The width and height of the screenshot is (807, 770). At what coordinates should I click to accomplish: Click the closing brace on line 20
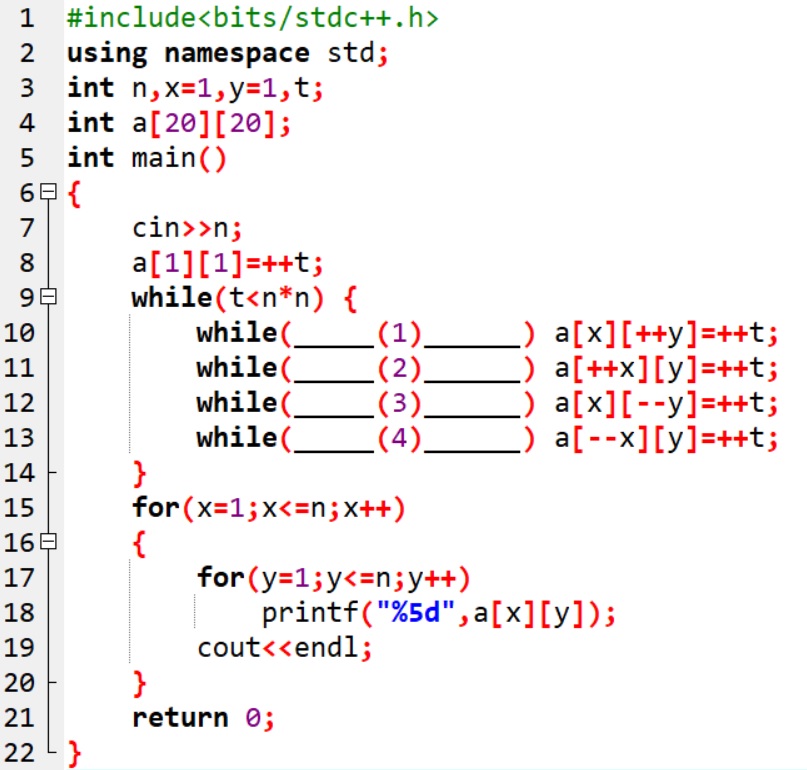tap(139, 684)
